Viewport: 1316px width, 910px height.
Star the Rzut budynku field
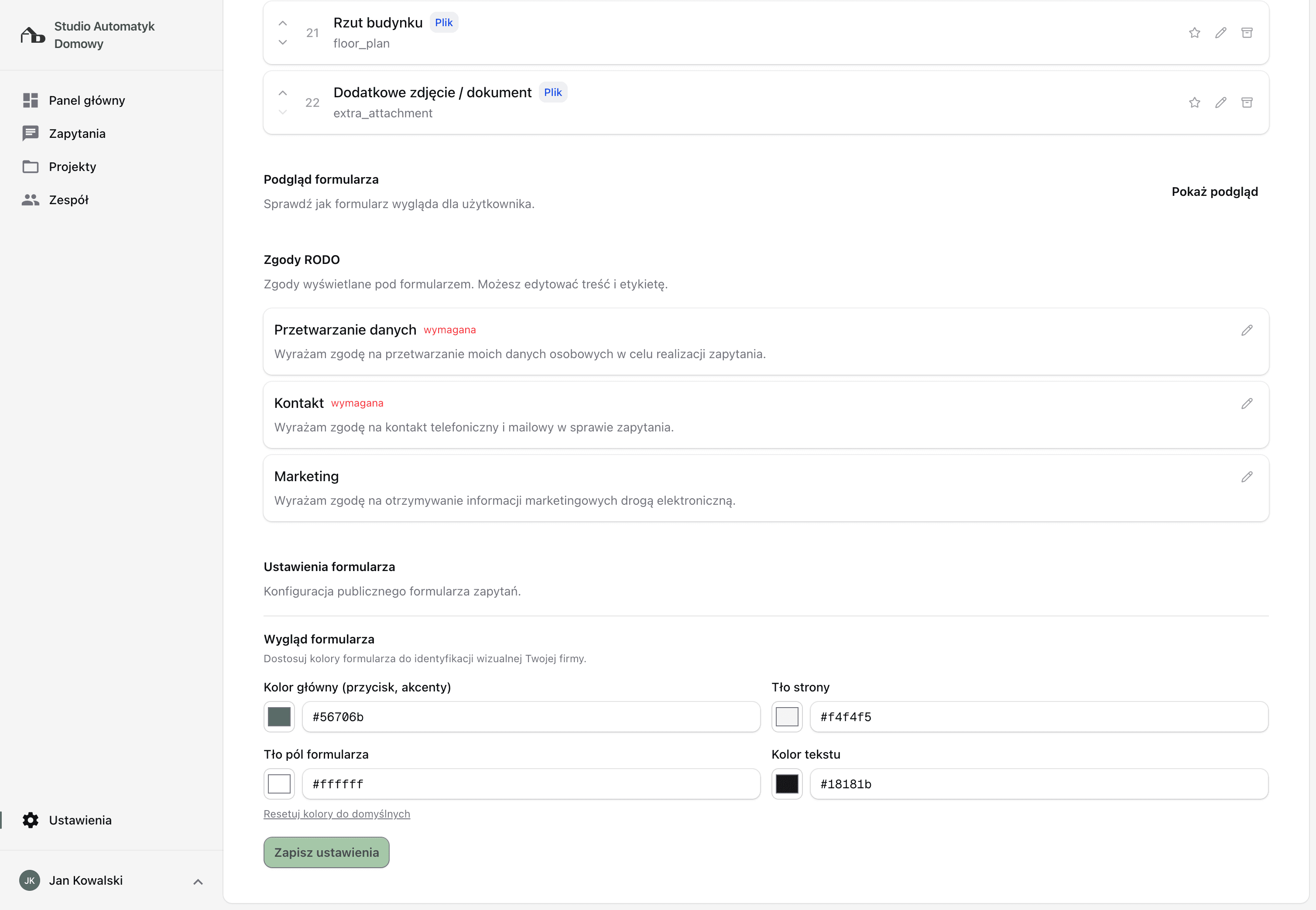(x=1195, y=33)
